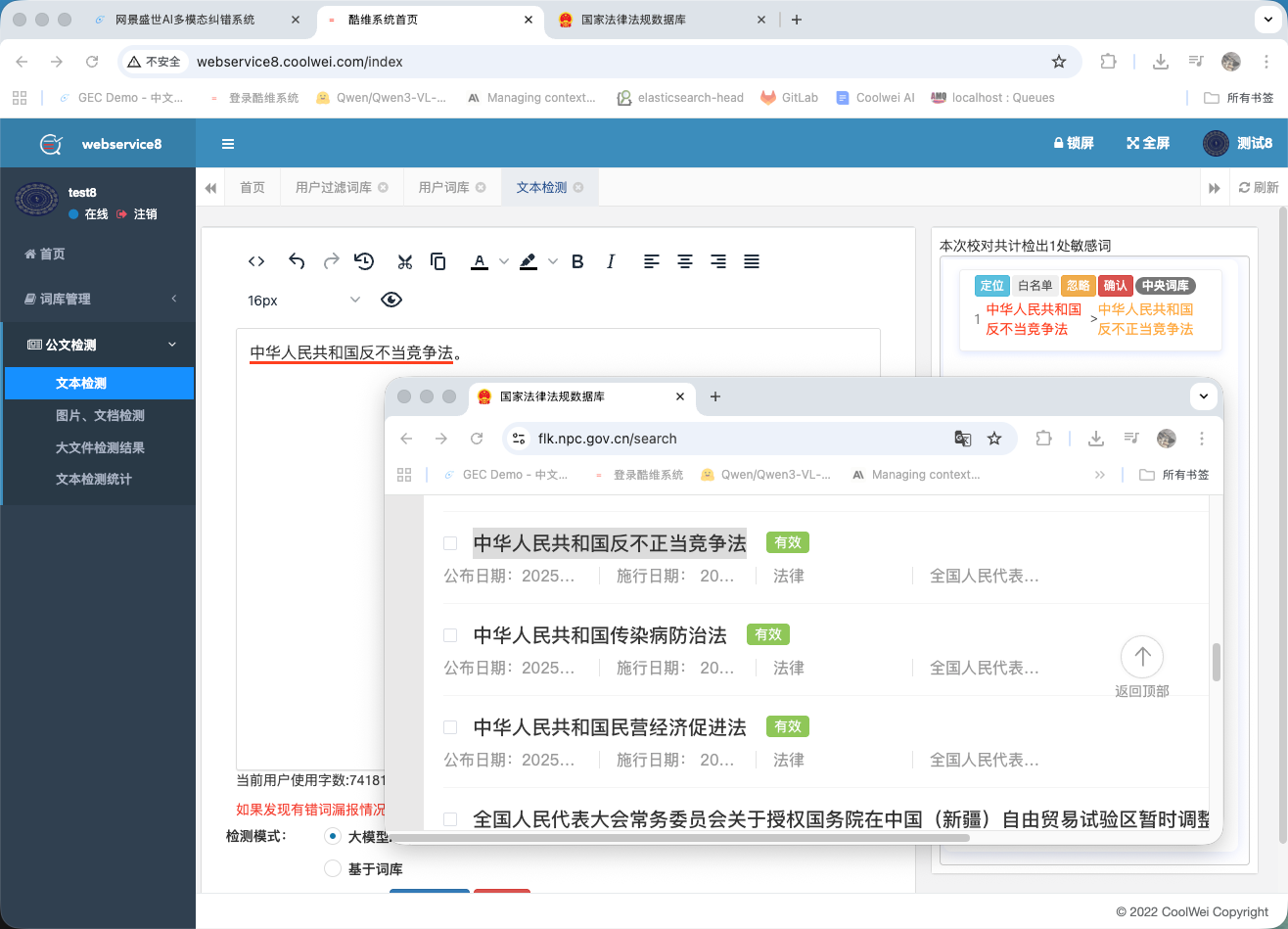Toggle sidebar with hamburger menu icon

pyautogui.click(x=228, y=144)
